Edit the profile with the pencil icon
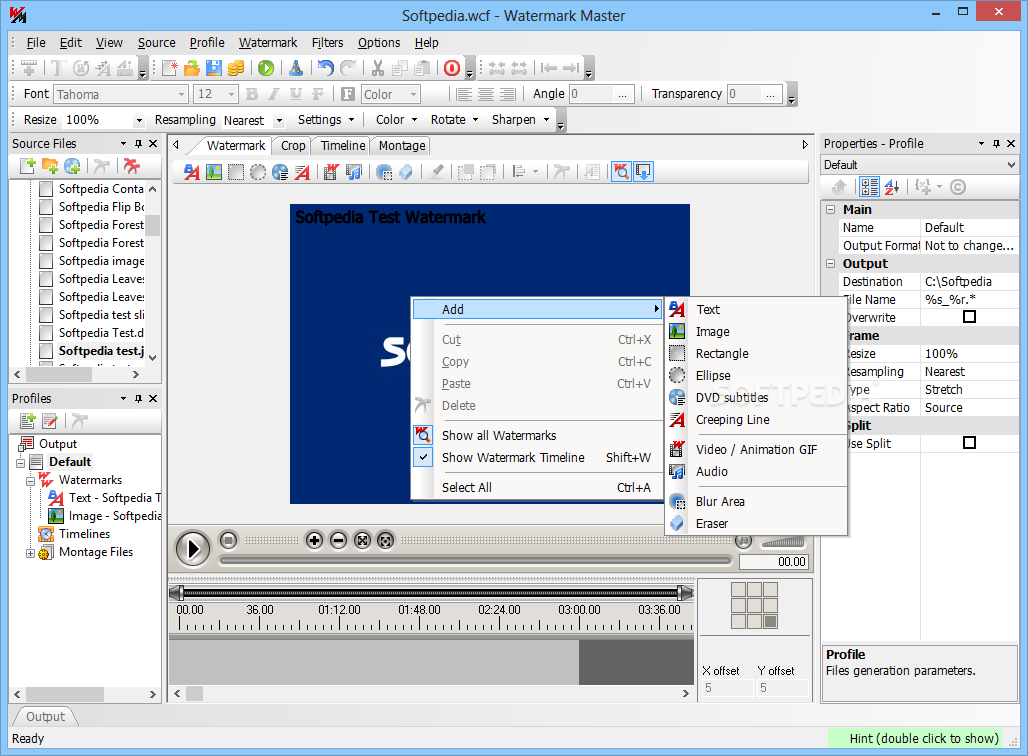This screenshot has height=756, width=1028. (50, 420)
